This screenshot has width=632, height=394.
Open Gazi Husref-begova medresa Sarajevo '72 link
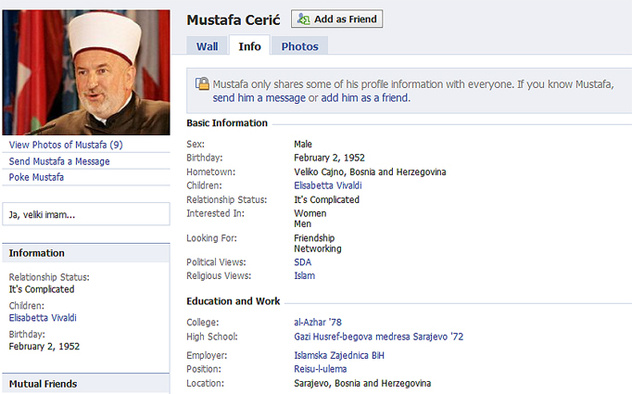[378, 336]
